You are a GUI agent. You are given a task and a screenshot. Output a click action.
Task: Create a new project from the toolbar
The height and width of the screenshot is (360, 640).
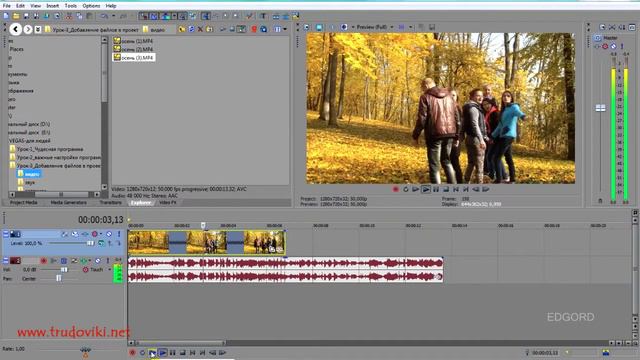6,16
